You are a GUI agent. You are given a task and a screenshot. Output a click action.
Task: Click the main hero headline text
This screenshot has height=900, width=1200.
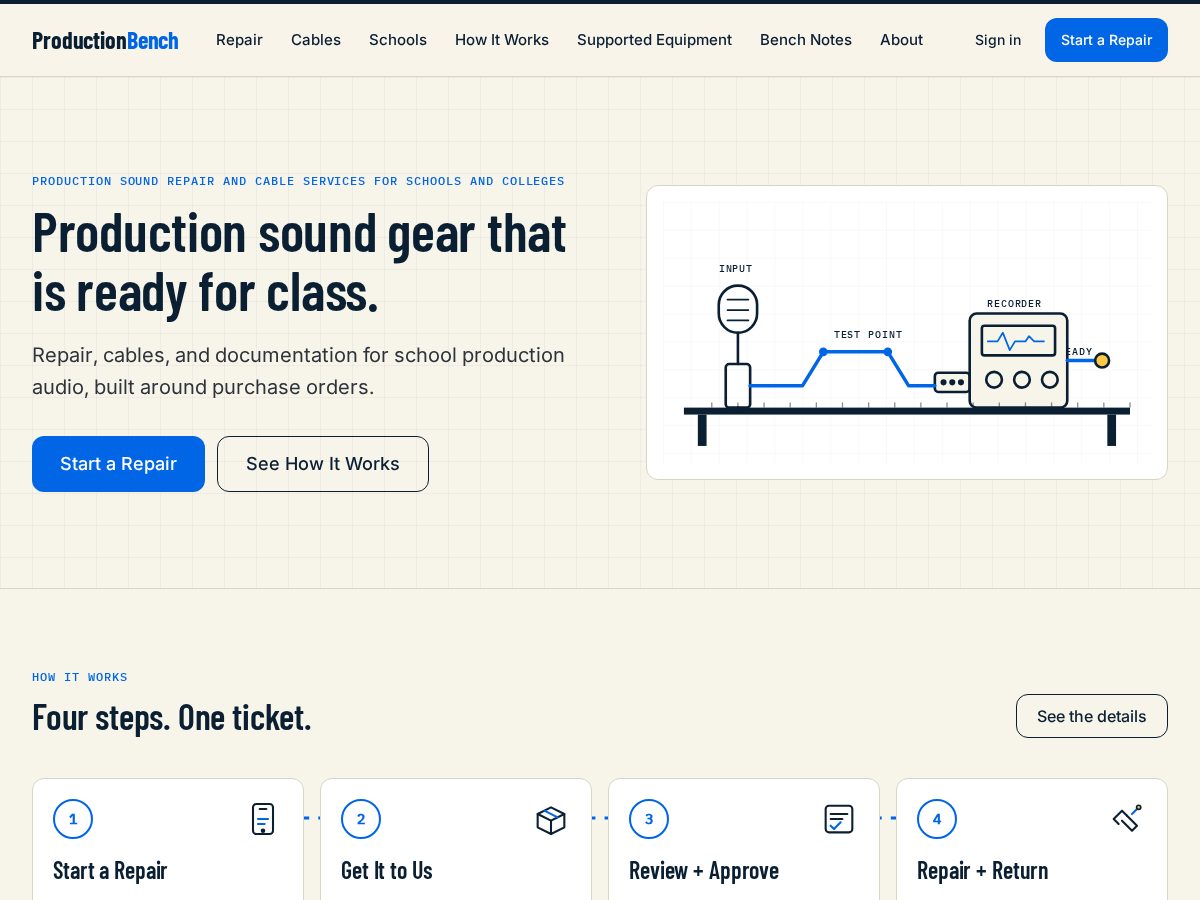(299, 261)
